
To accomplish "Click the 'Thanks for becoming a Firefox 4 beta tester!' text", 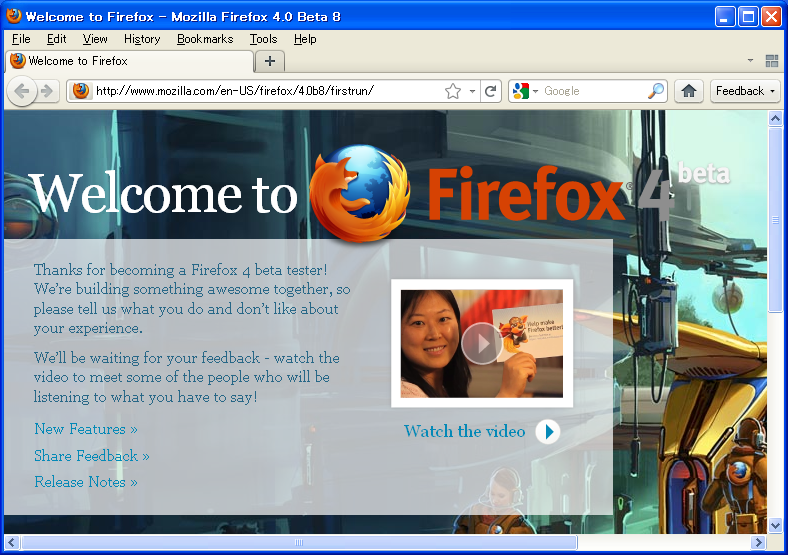I will (x=181, y=270).
